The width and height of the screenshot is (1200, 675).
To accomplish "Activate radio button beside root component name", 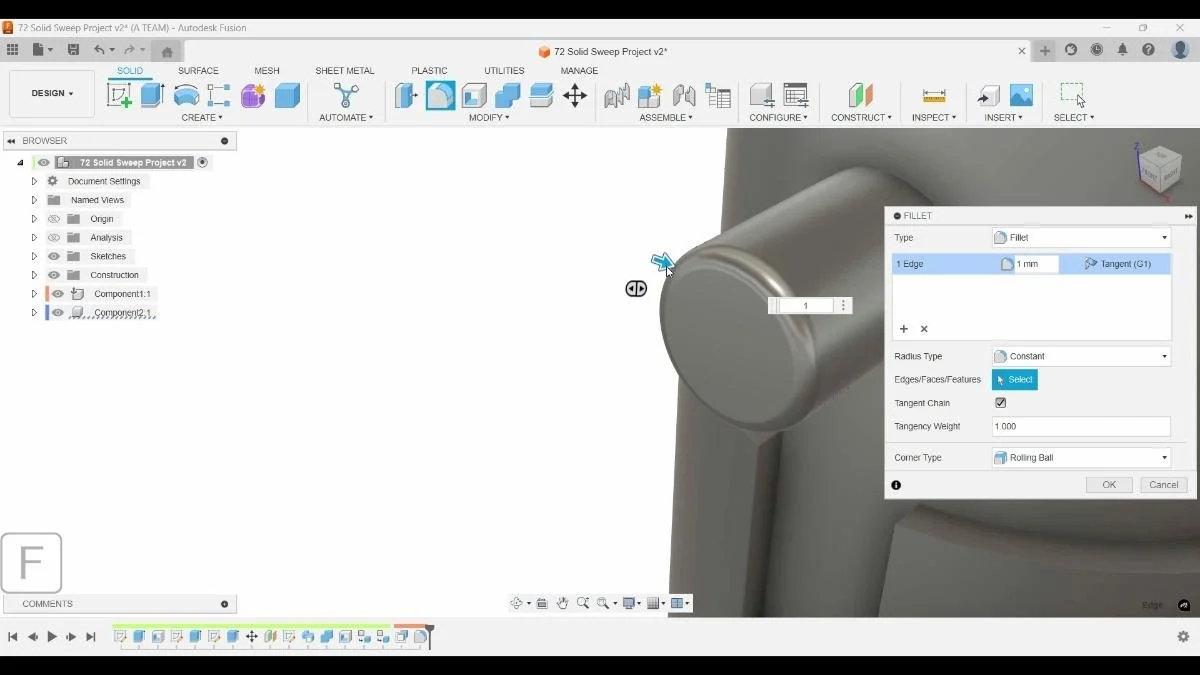I will [x=202, y=162].
